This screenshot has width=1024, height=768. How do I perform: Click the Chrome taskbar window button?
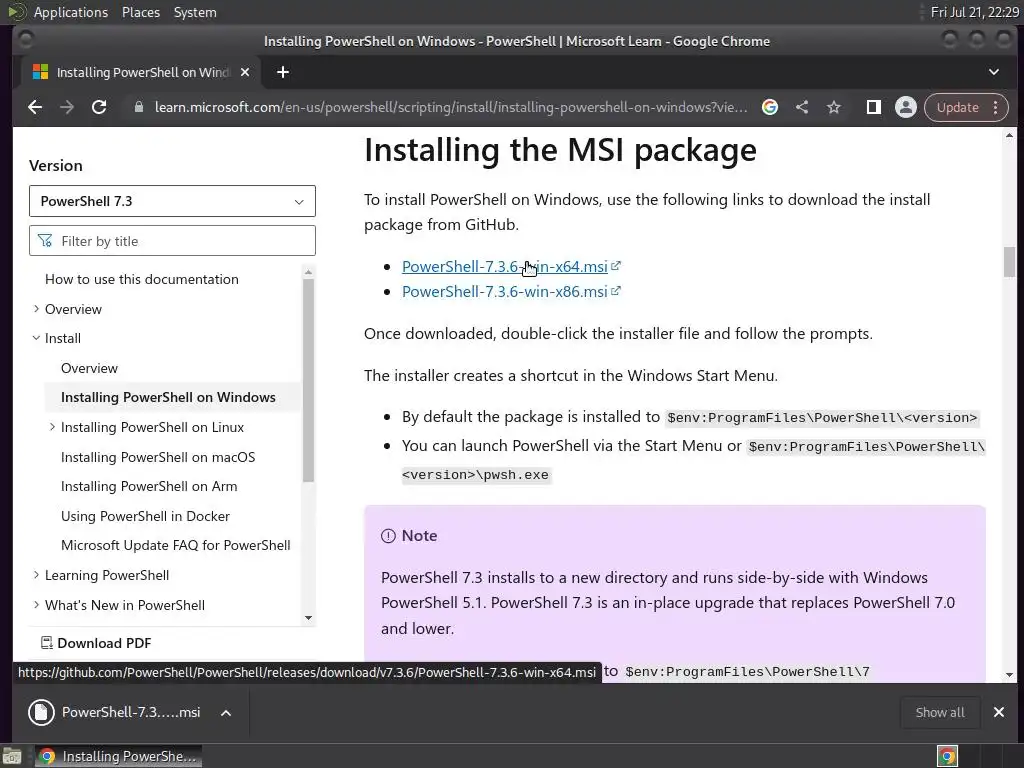point(118,756)
